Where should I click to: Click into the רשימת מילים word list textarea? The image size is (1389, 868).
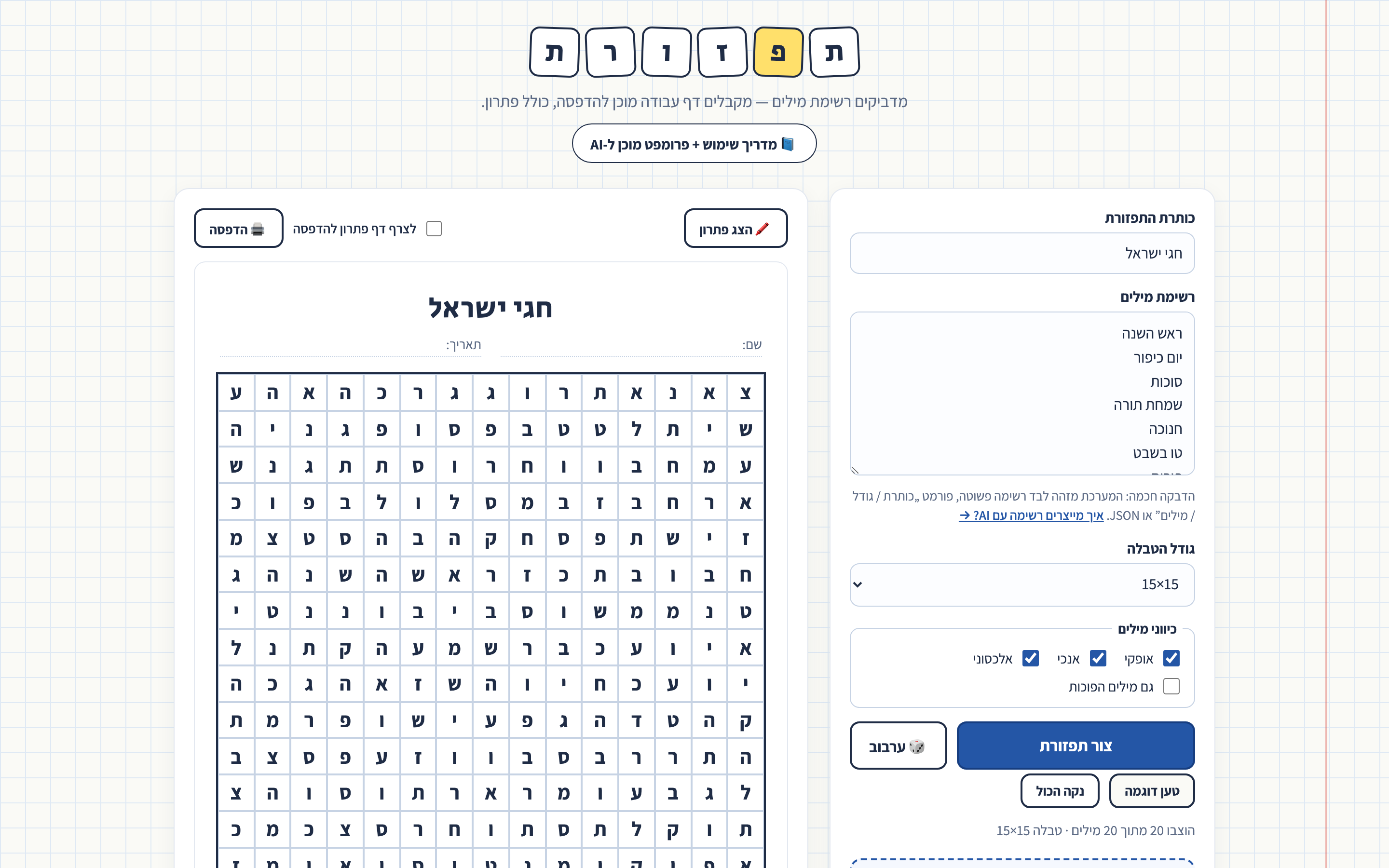pos(1021,393)
